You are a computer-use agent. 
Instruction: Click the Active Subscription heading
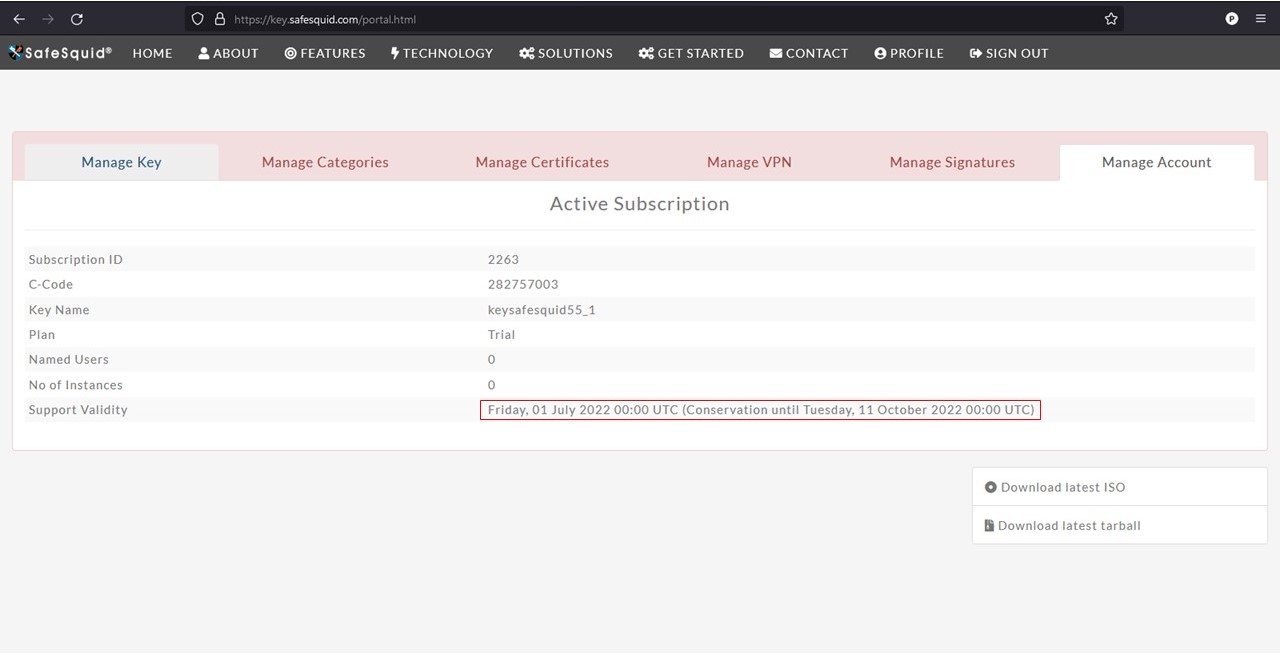click(x=640, y=204)
